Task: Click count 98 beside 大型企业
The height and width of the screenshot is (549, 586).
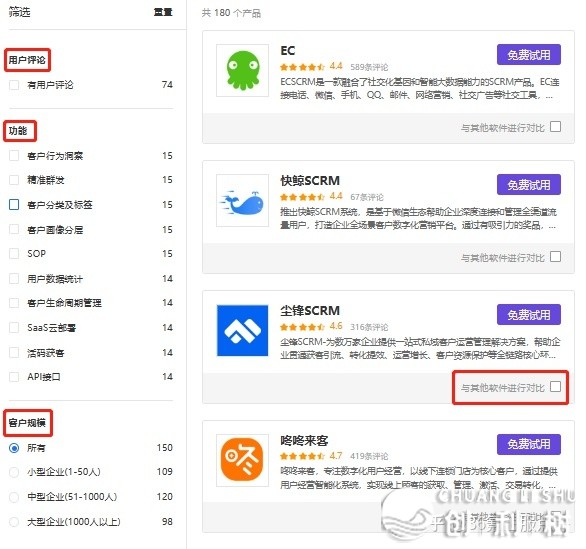Action: point(167,522)
